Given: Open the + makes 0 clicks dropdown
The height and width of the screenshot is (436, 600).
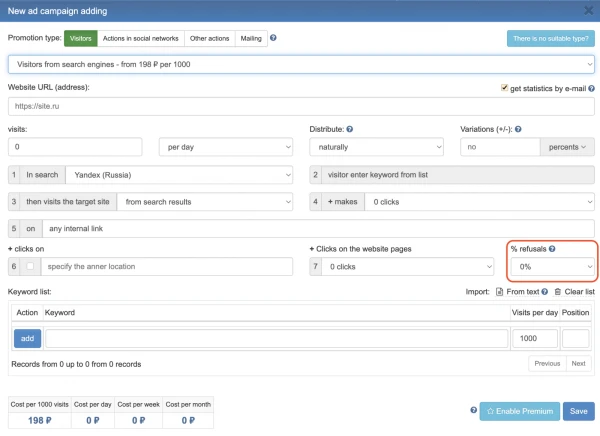Looking at the screenshot, I should 479,202.
